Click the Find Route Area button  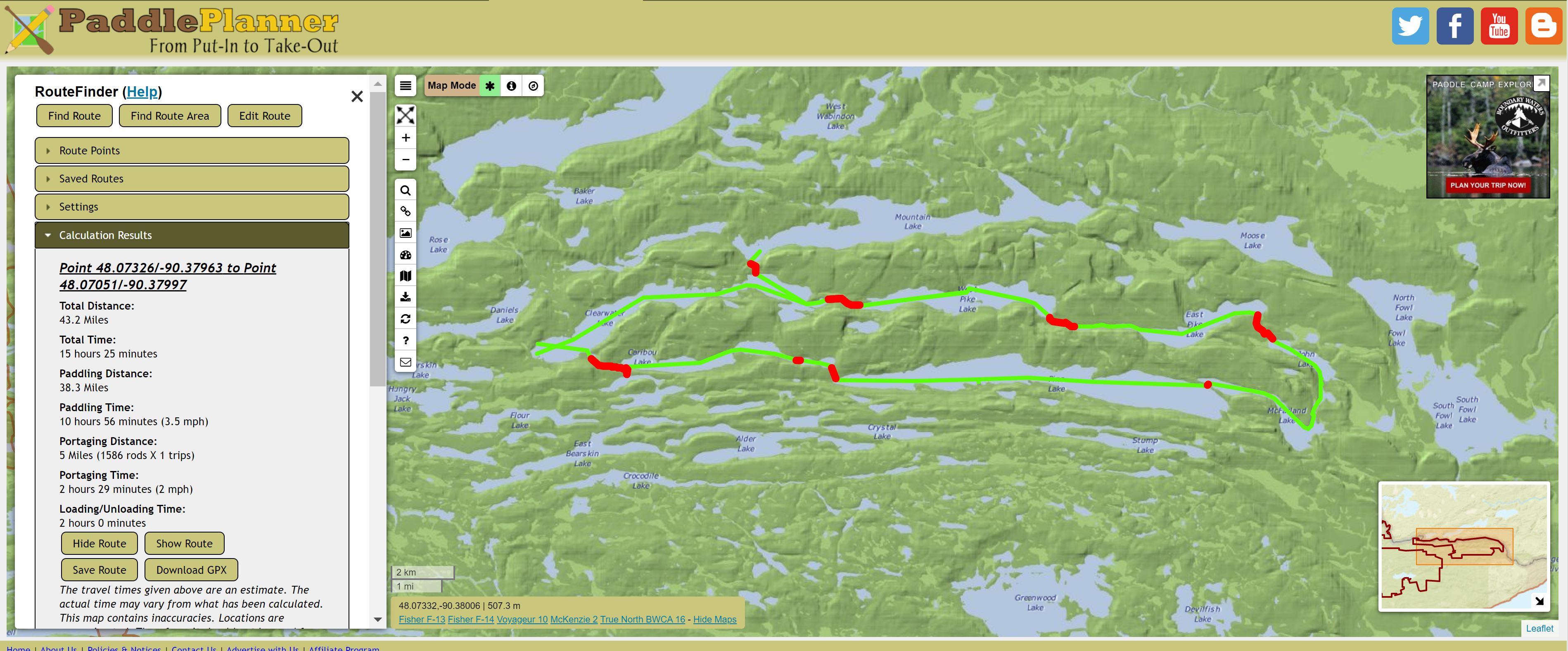170,116
